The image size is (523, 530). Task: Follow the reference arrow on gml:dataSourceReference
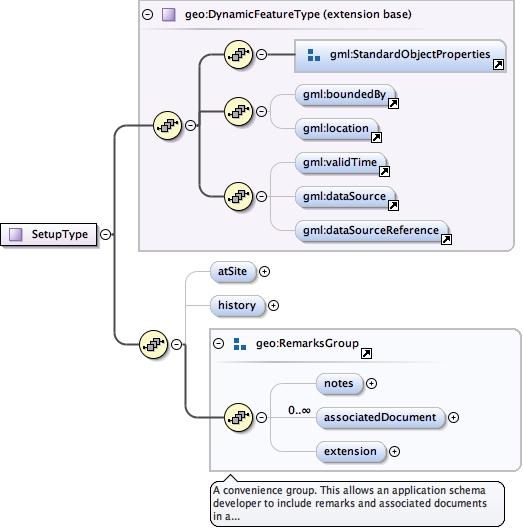click(446, 239)
